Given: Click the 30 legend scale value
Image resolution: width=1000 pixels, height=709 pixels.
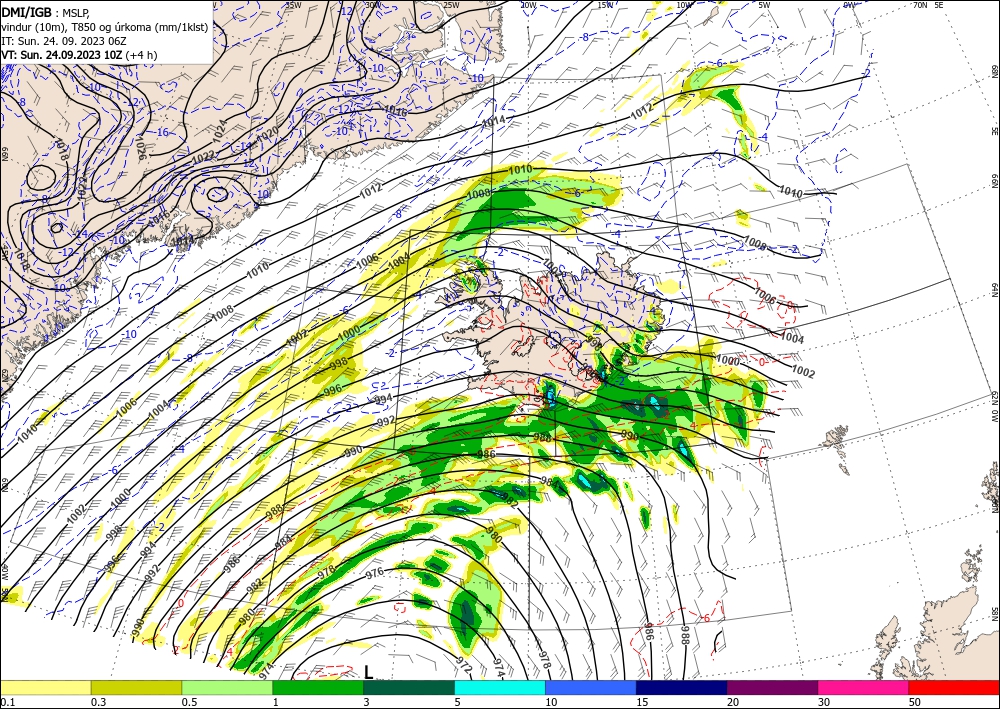Looking at the screenshot, I should (825, 702).
